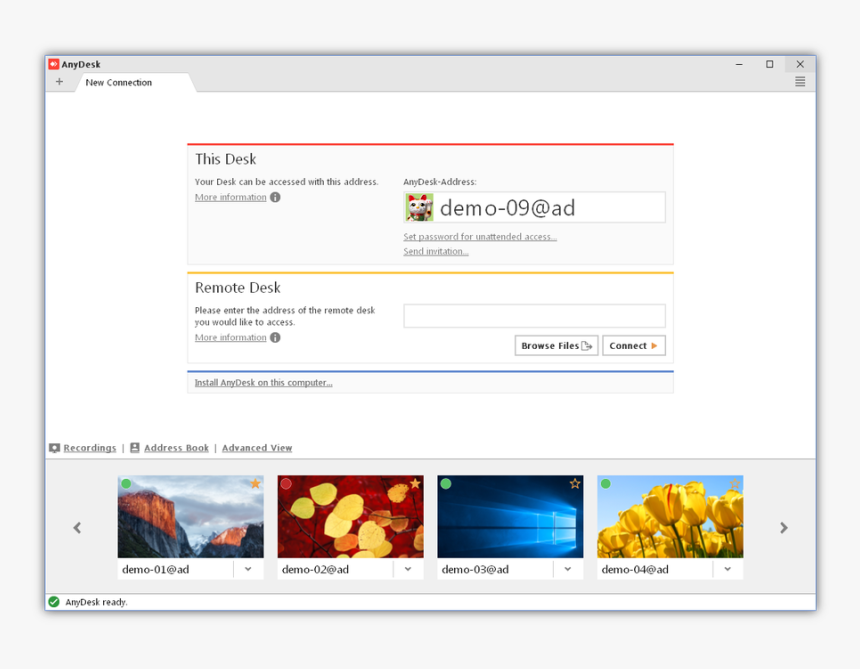This screenshot has width=860, height=669.
Task: Click the AnyDesk logo in the title bar
Action: (x=53, y=63)
